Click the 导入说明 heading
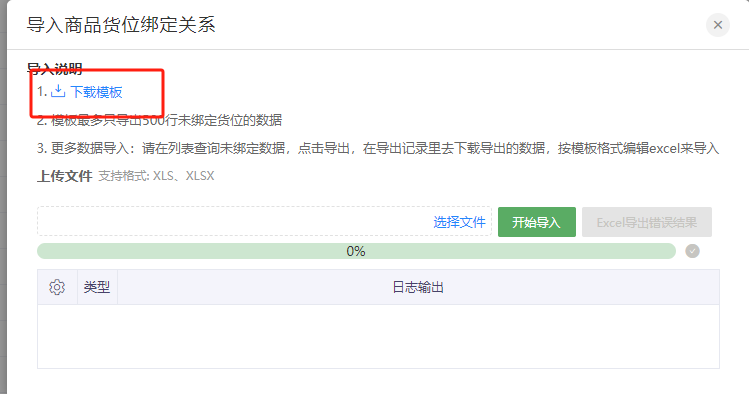This screenshot has width=749, height=394. coord(54,69)
